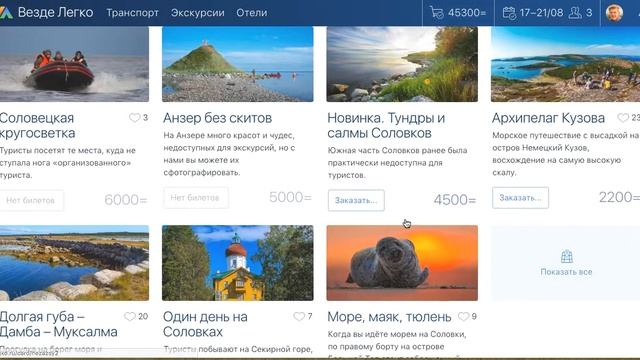The height and width of the screenshot is (360, 640).
Task: Click the Показать все link
Action: (566, 272)
